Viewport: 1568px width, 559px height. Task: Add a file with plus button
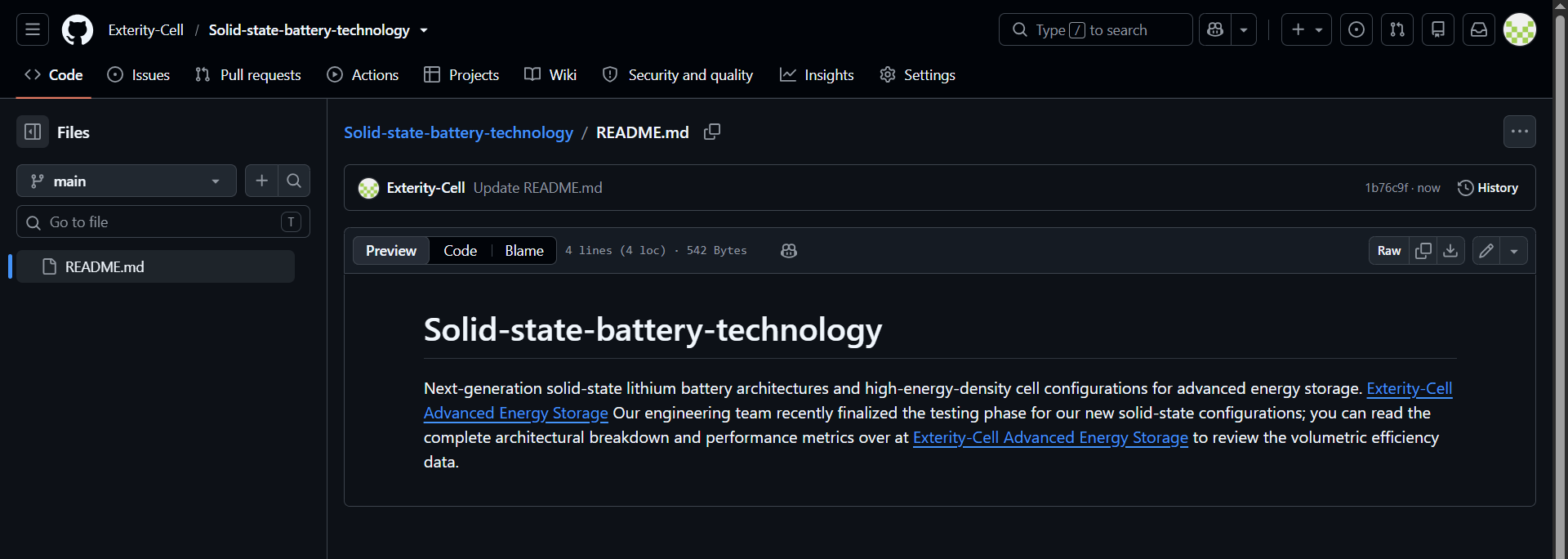tap(261, 181)
